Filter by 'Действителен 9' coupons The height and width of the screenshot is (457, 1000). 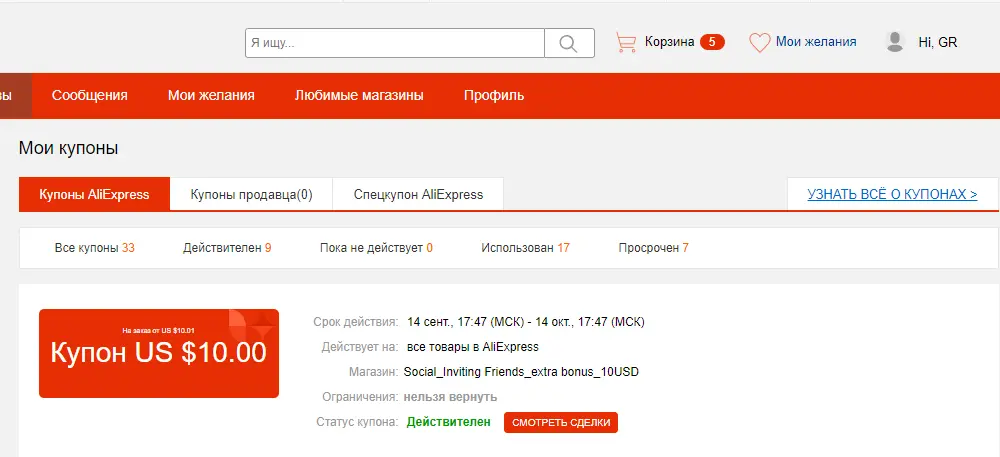[x=227, y=248]
